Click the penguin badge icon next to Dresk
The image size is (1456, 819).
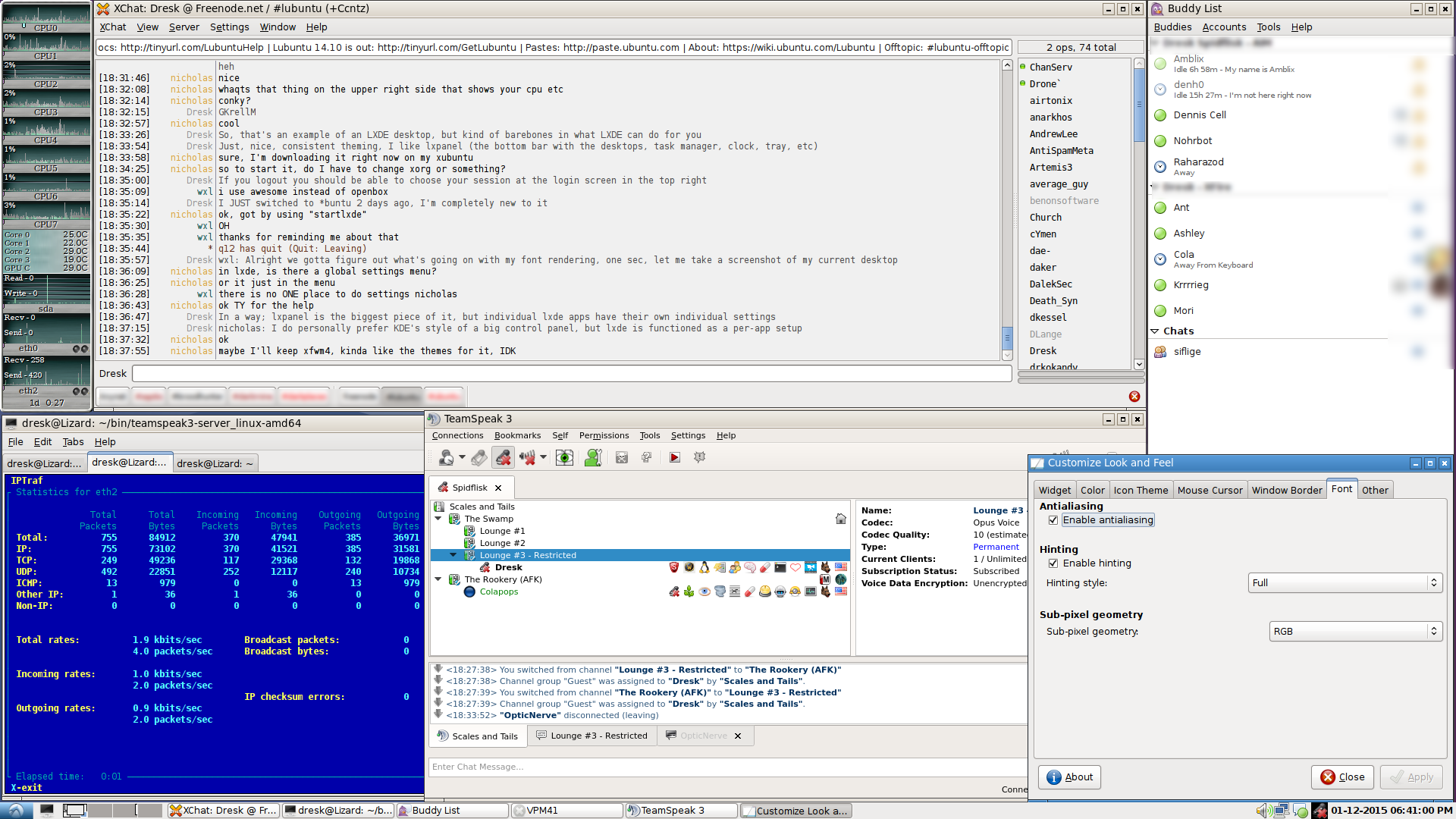(704, 567)
